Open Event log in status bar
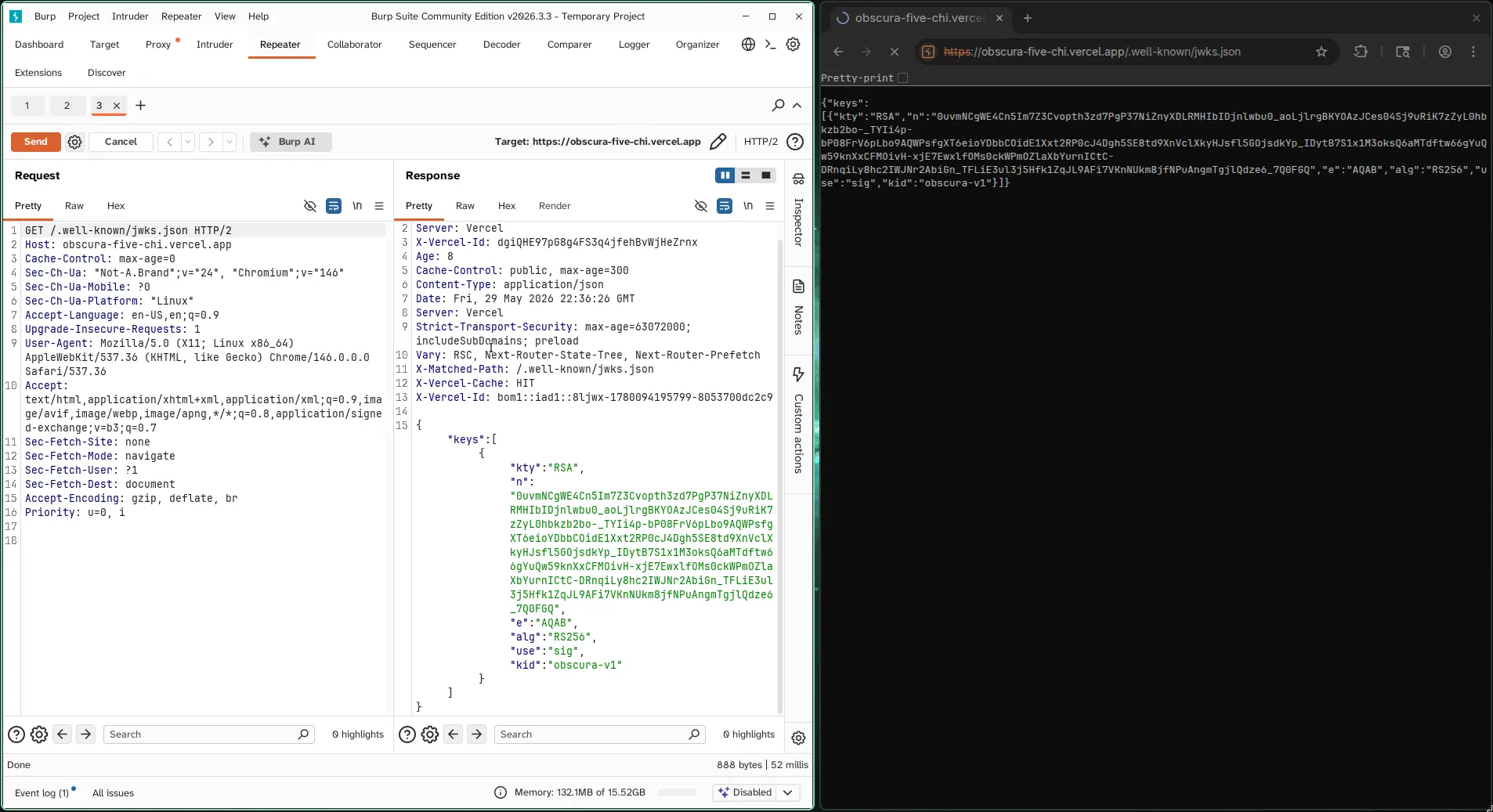 tap(42, 793)
